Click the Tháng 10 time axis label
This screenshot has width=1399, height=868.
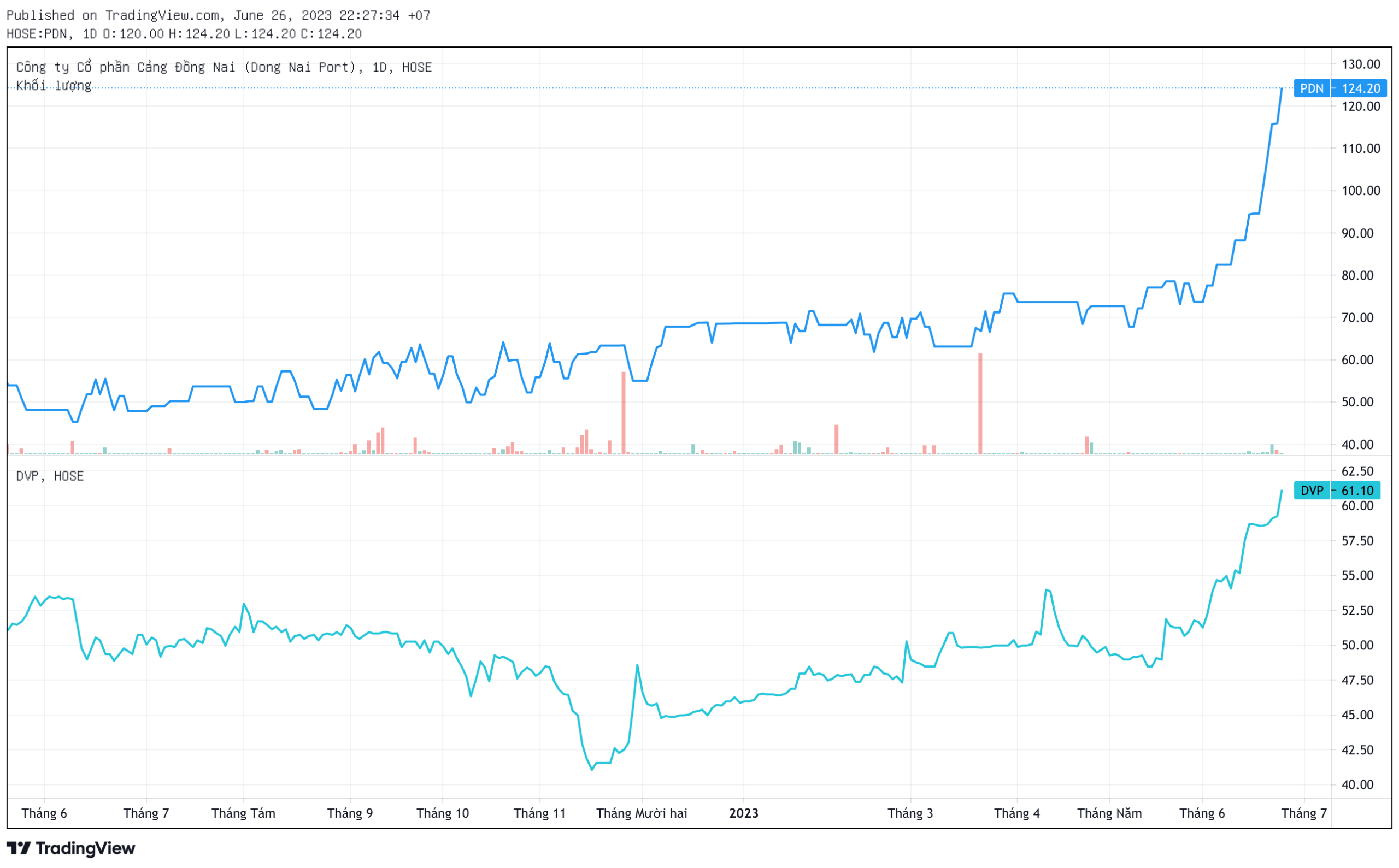tap(443, 814)
